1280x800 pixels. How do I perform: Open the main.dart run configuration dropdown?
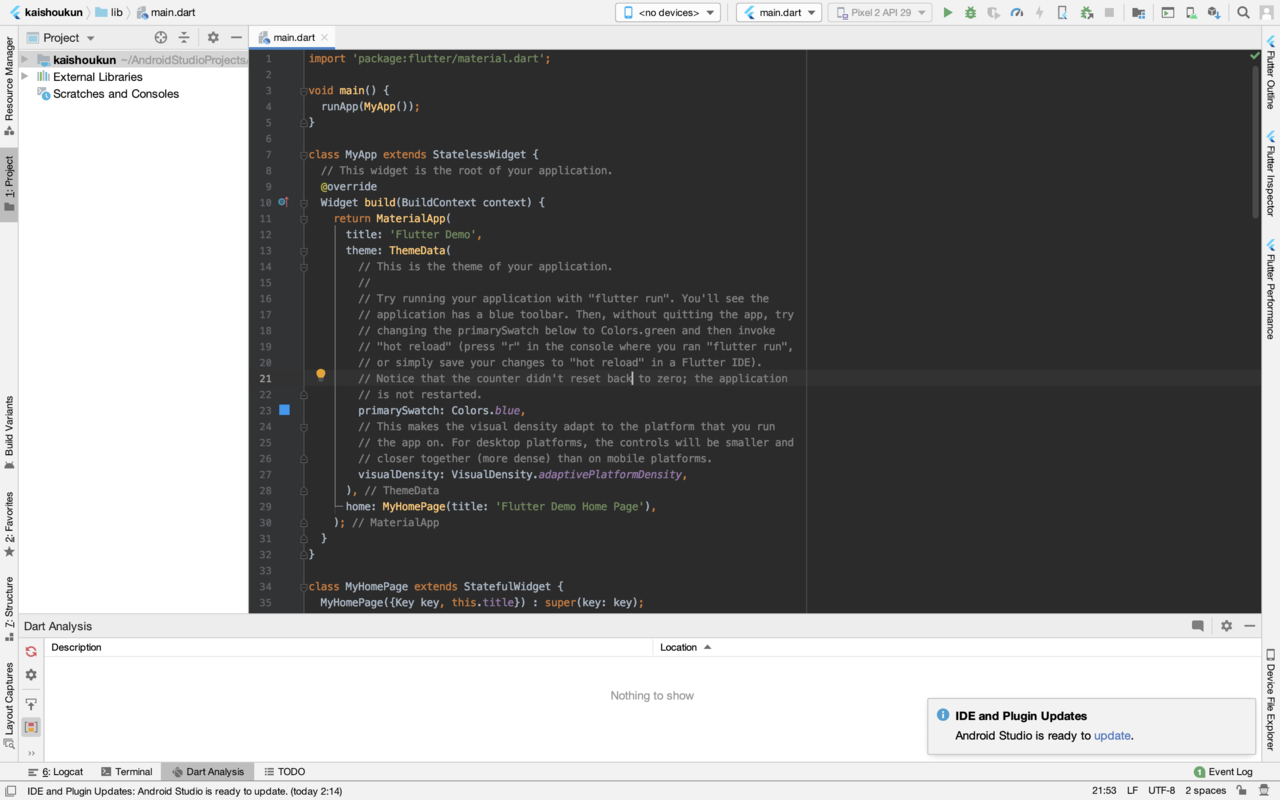click(779, 13)
